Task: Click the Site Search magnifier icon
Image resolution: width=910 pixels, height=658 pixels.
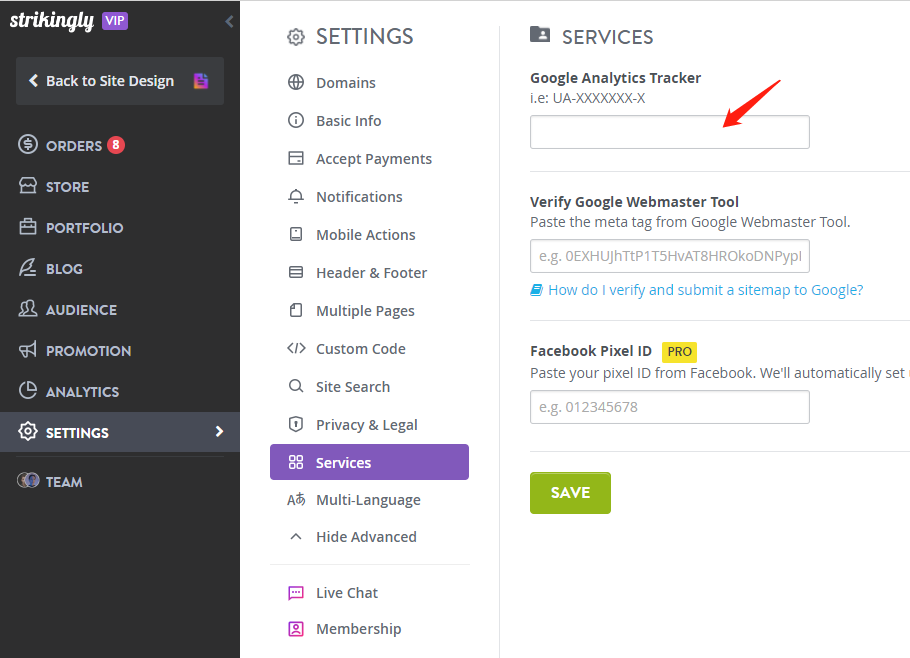Action: tap(296, 386)
